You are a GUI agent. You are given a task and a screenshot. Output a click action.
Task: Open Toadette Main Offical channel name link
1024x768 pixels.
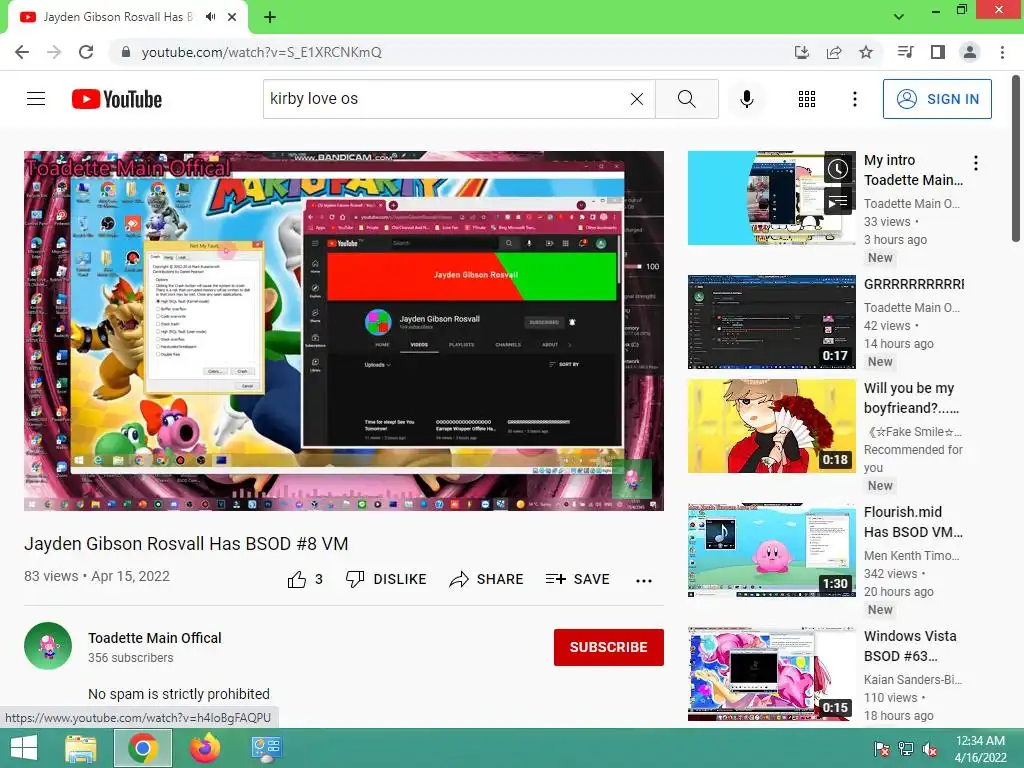[155, 638]
